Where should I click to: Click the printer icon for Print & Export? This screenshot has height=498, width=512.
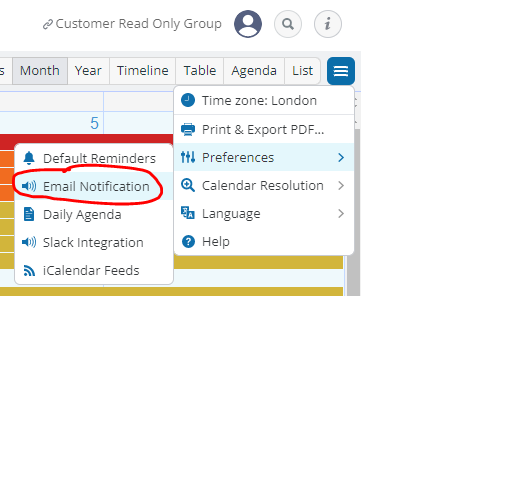188,129
